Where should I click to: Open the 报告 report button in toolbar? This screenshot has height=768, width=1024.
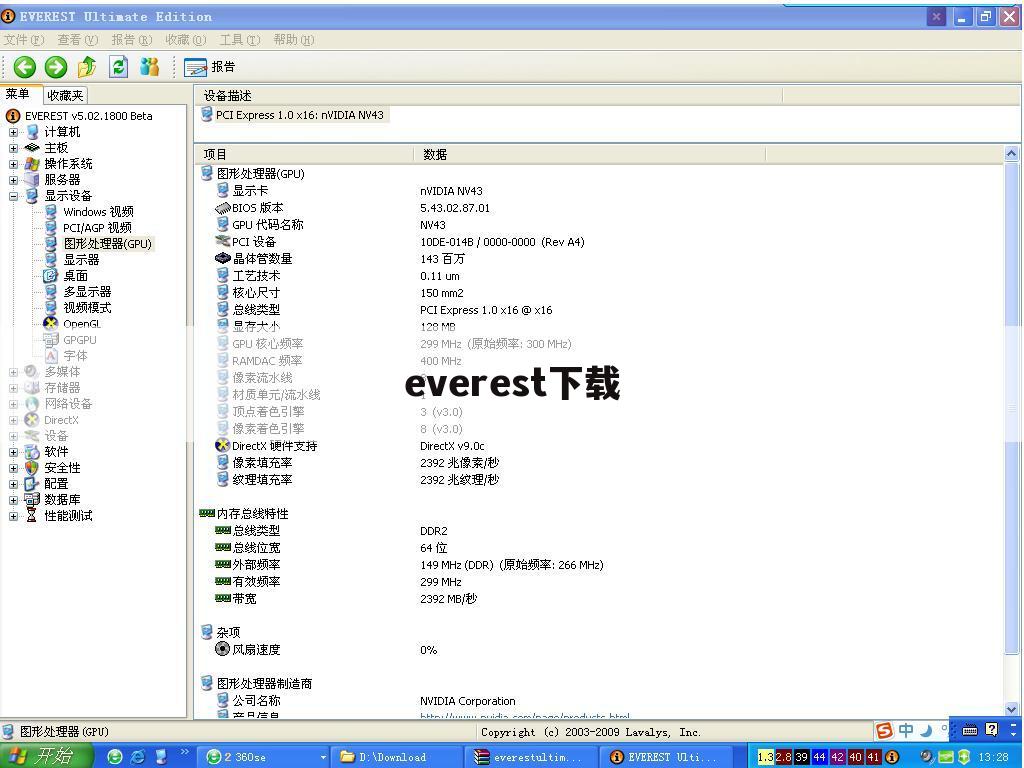(x=210, y=67)
